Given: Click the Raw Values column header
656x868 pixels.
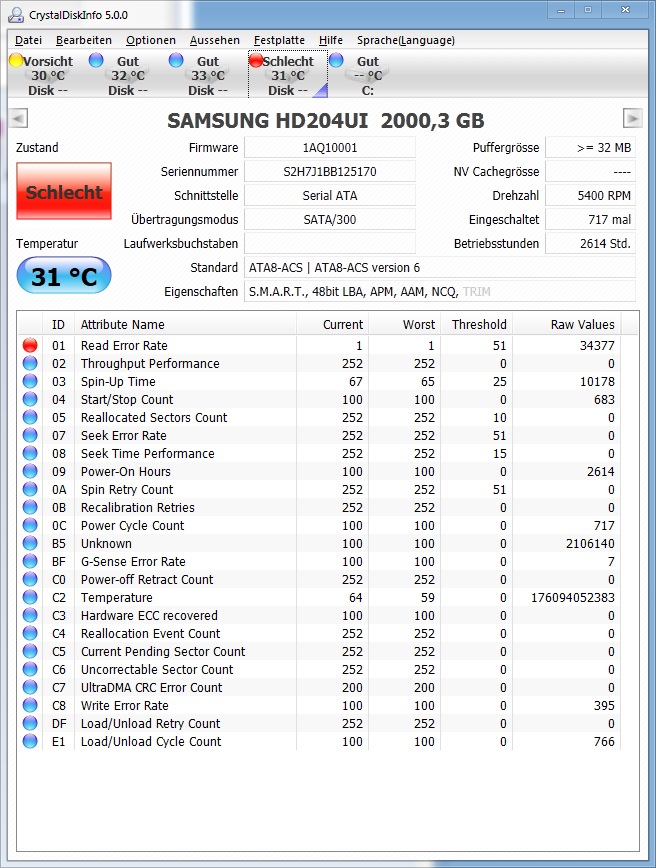Looking at the screenshot, I should (x=567, y=324).
